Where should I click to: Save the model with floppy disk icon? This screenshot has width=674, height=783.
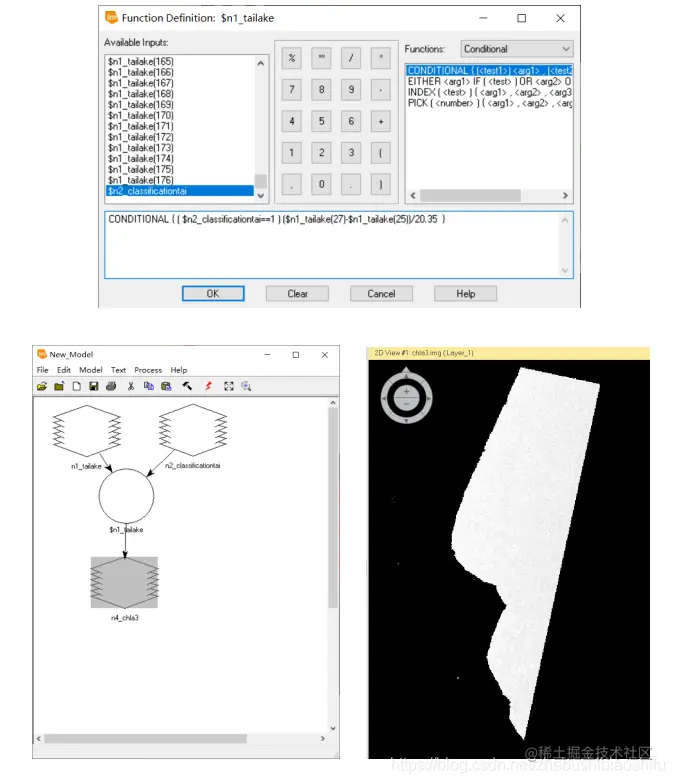tap(93, 386)
